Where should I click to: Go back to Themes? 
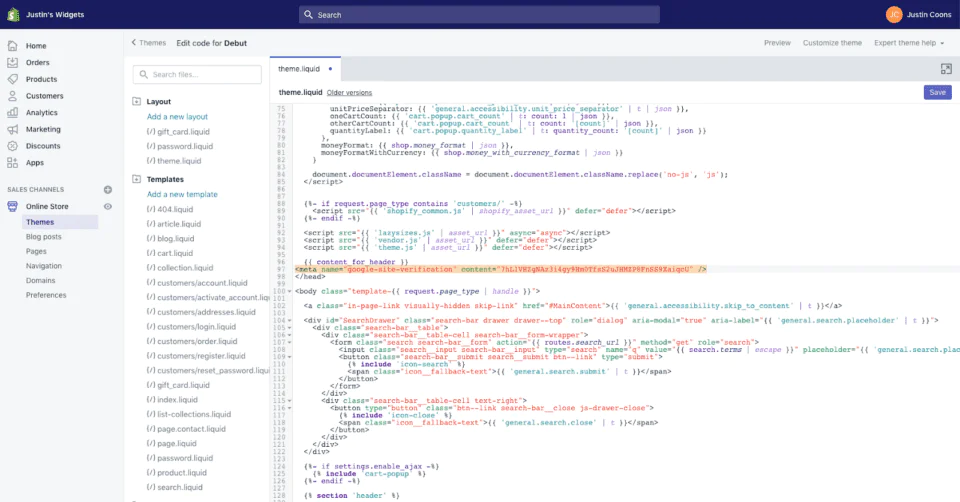(148, 43)
